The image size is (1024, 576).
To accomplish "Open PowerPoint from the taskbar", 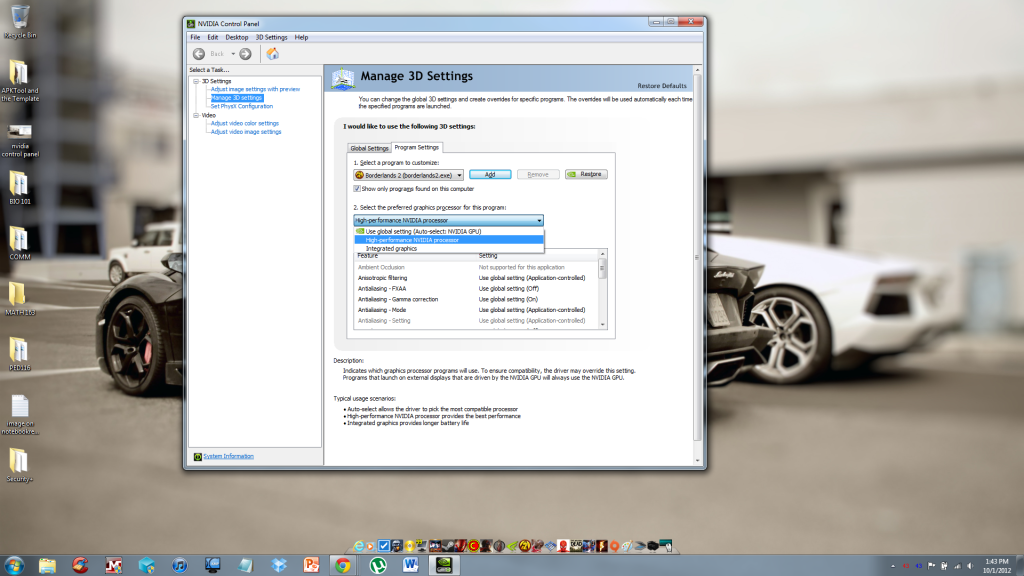I will [312, 566].
